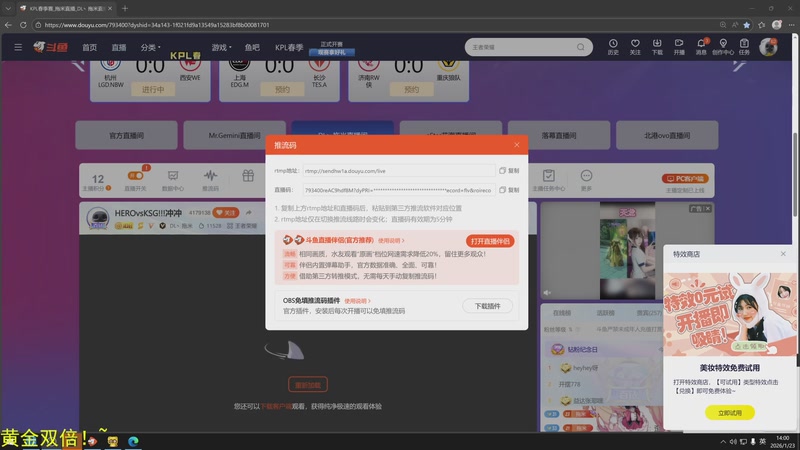This screenshot has width=800, height=450.
Task: Close the 推流码 dialog
Action: (517, 145)
